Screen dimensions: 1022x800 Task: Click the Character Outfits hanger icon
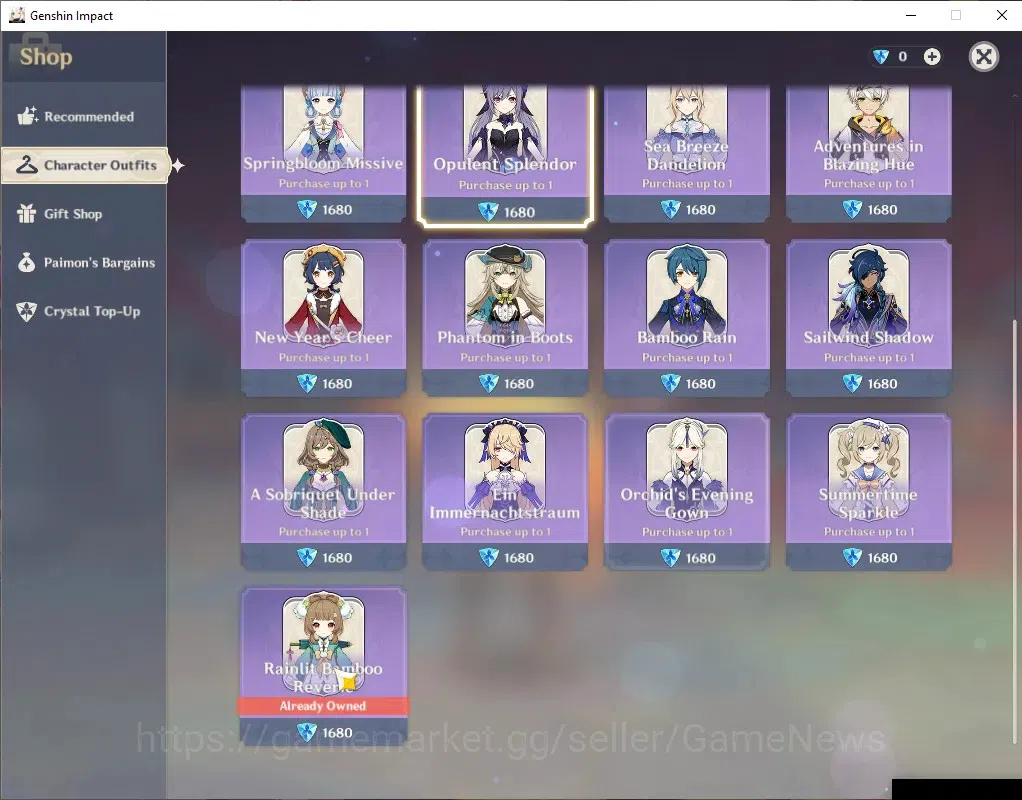[27, 165]
